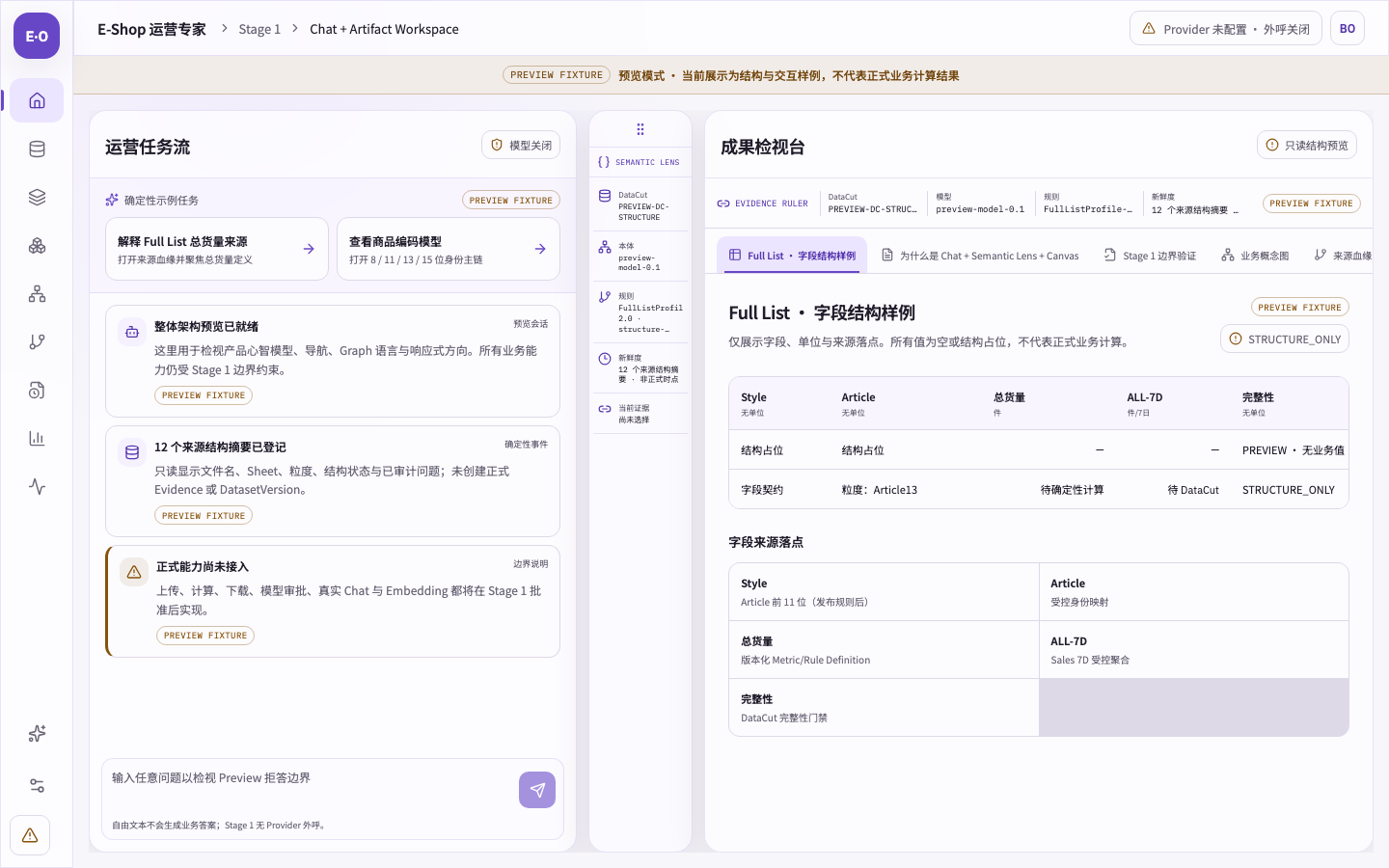Select Stage 1 边界验证 tab
This screenshot has width=1389, height=868.
click(x=1150, y=256)
